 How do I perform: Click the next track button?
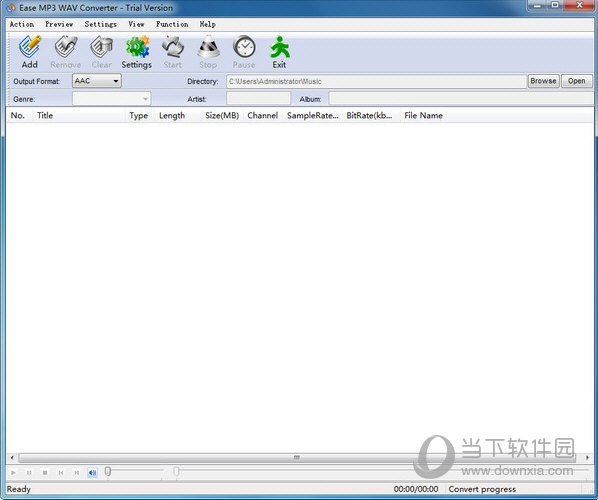[x=76, y=473]
